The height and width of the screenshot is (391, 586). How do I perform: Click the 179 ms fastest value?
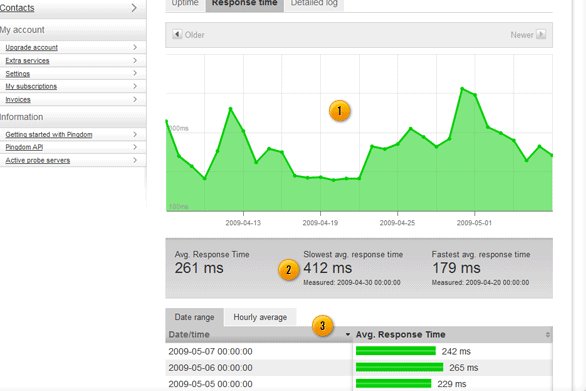(x=456, y=268)
